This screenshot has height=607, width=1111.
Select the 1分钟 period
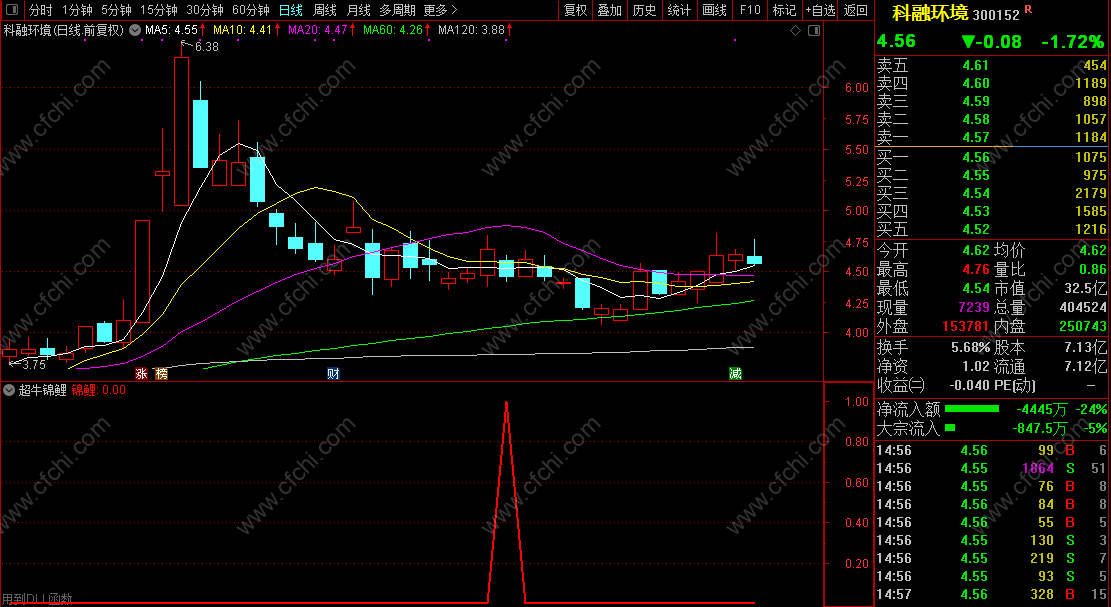pos(77,10)
